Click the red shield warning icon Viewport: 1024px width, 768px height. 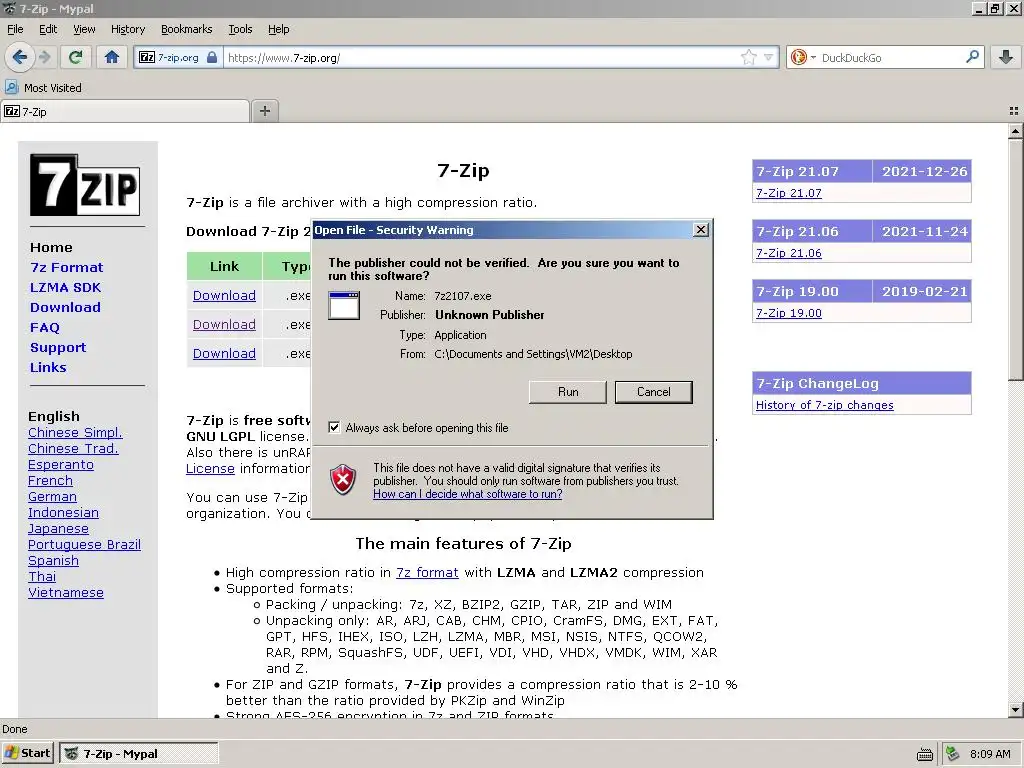point(343,480)
